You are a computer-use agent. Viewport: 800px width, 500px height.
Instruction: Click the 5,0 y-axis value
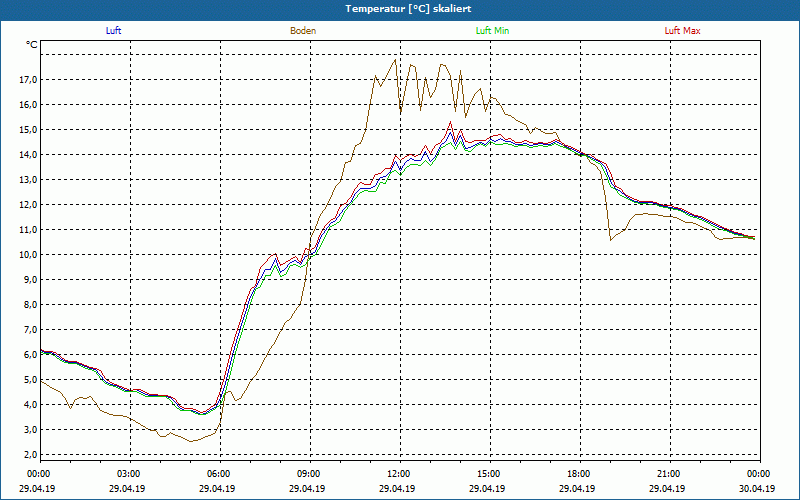tap(31, 380)
